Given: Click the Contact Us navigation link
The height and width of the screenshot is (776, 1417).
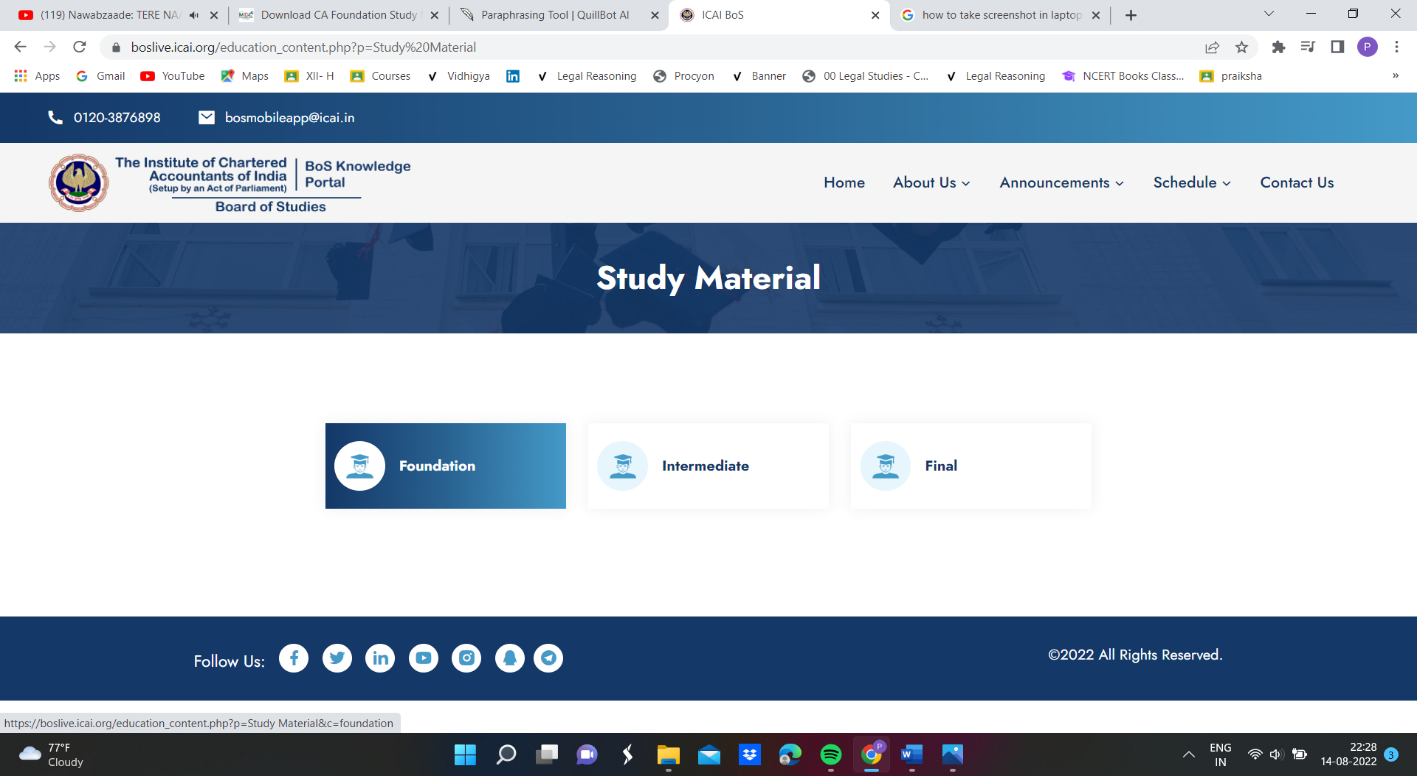Looking at the screenshot, I should coord(1296,182).
